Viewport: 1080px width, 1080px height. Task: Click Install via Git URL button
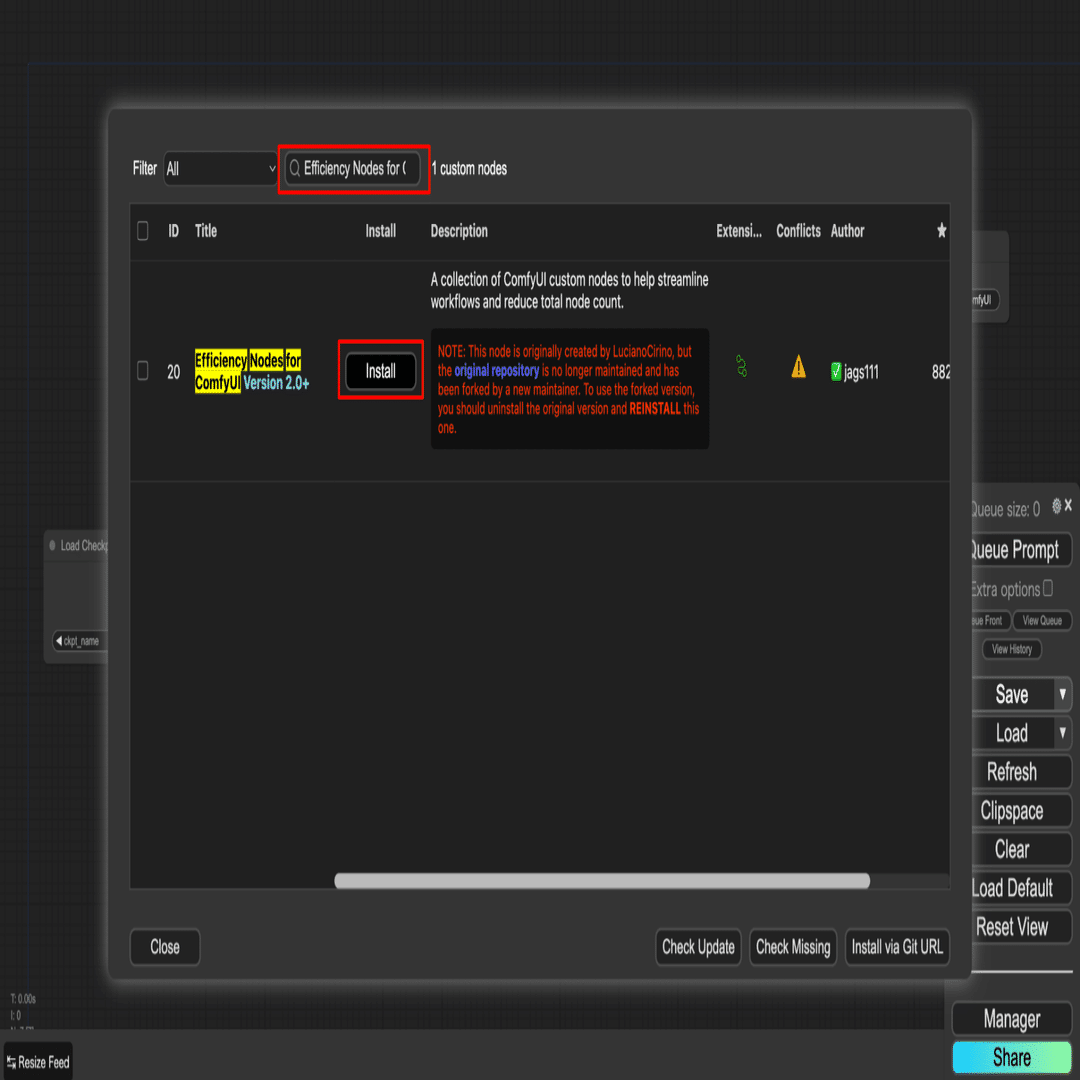click(x=897, y=947)
